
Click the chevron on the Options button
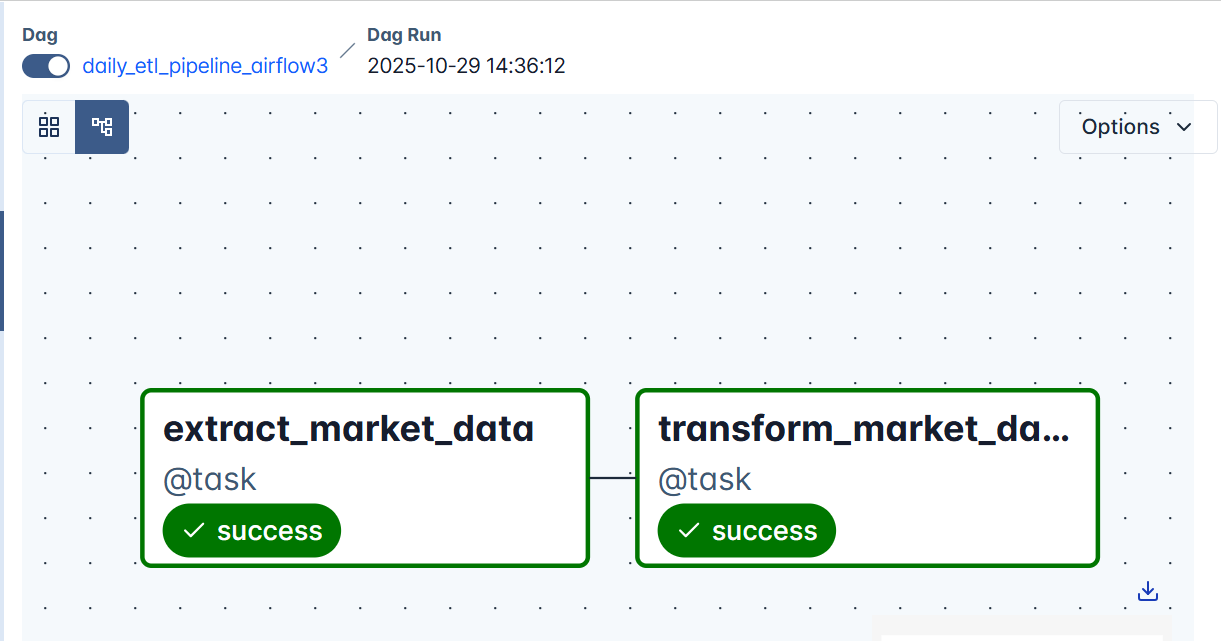(x=1185, y=127)
